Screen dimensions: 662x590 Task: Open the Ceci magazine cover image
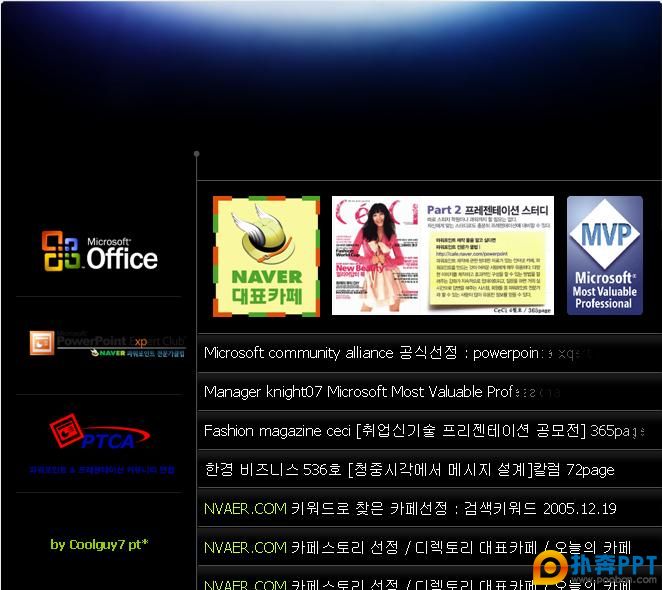[x=376, y=256]
